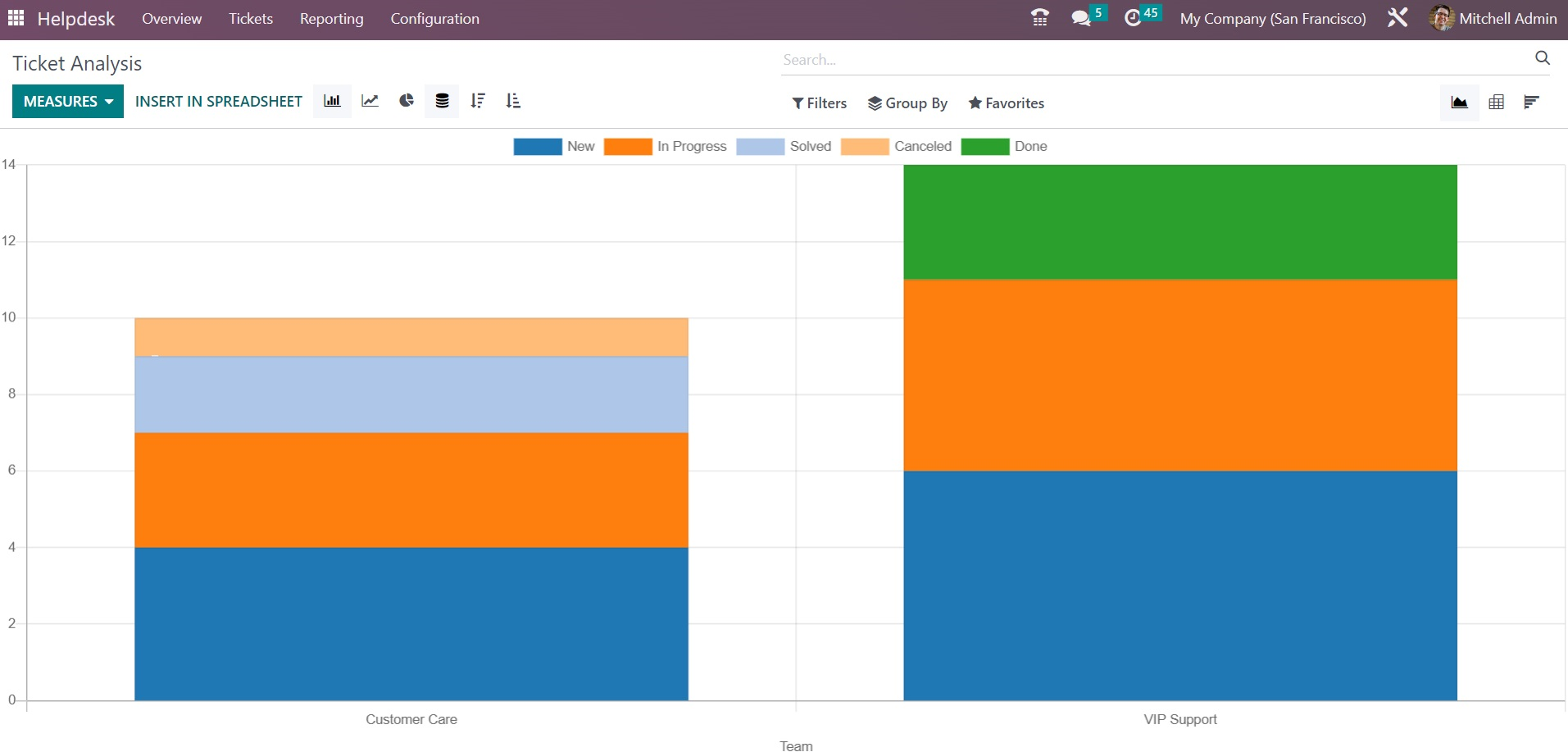The image size is (1568, 752).
Task: Click Insert in Spreadsheet button
Action: click(x=218, y=101)
